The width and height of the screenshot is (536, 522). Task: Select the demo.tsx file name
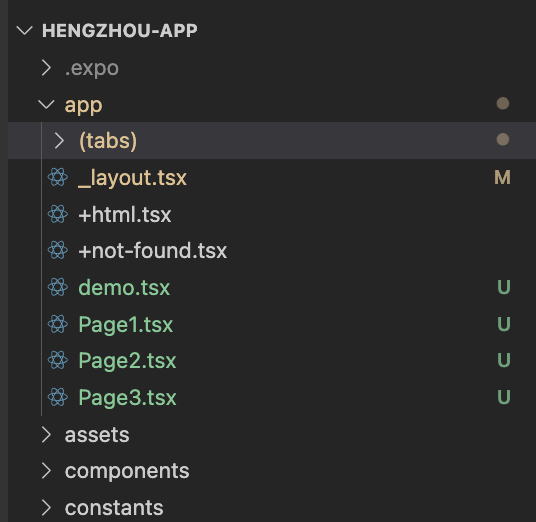[124, 287]
